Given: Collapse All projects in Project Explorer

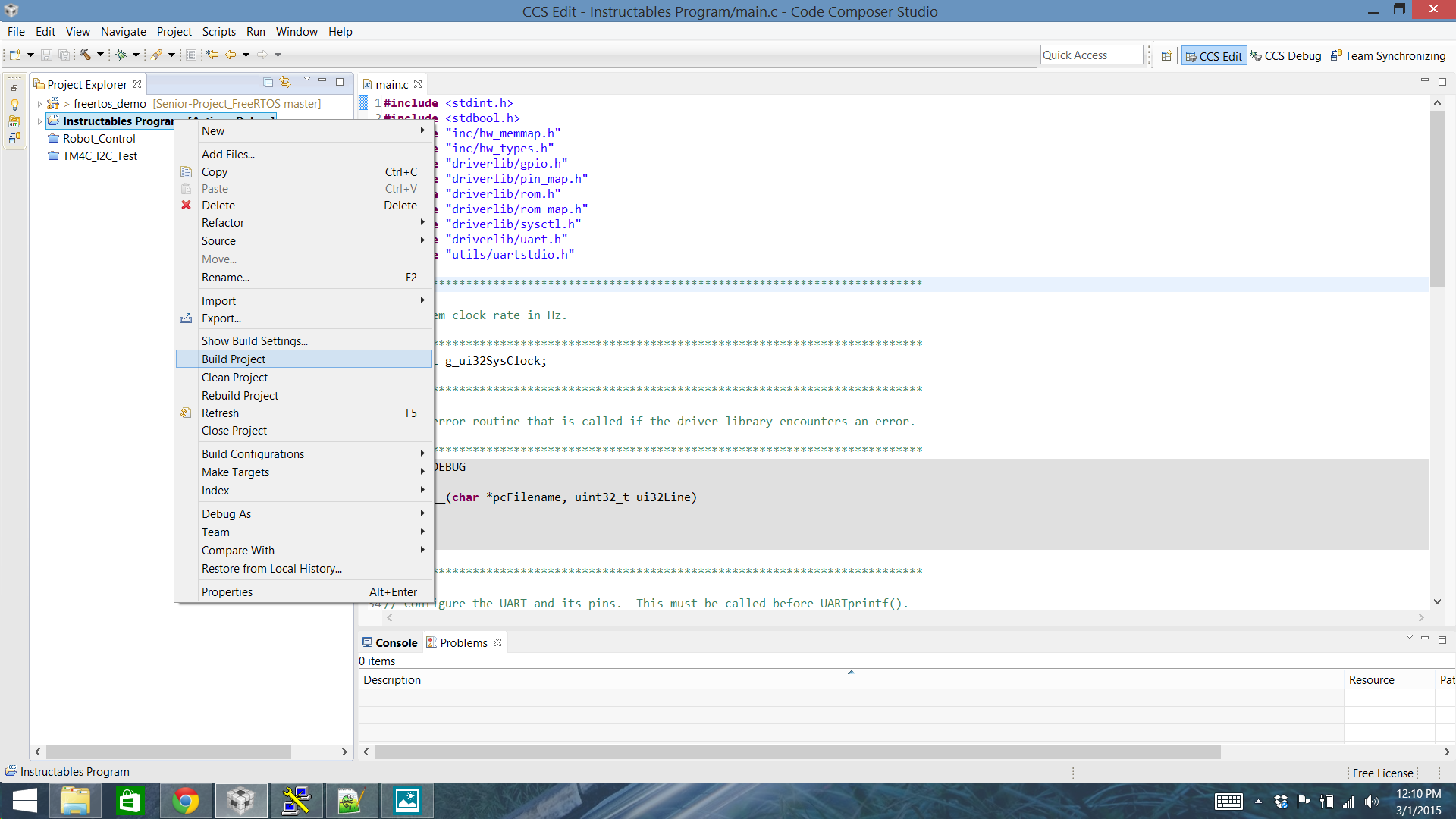Looking at the screenshot, I should (x=268, y=82).
